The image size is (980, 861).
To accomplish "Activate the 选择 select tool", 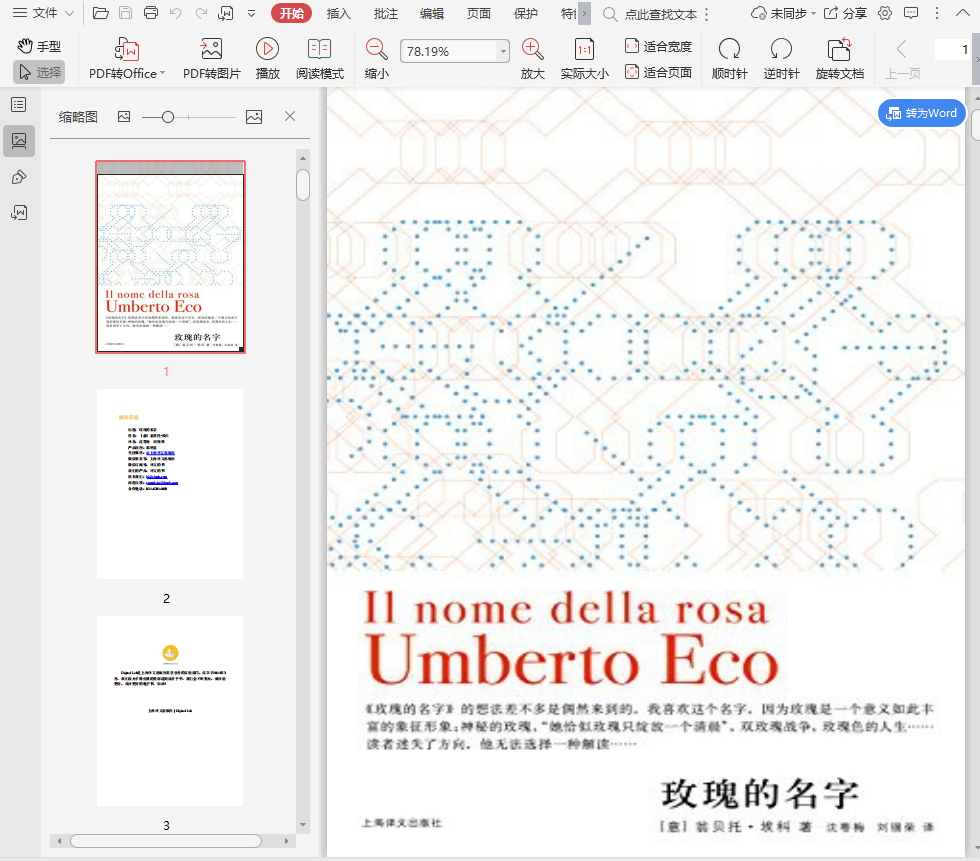I will (x=39, y=72).
